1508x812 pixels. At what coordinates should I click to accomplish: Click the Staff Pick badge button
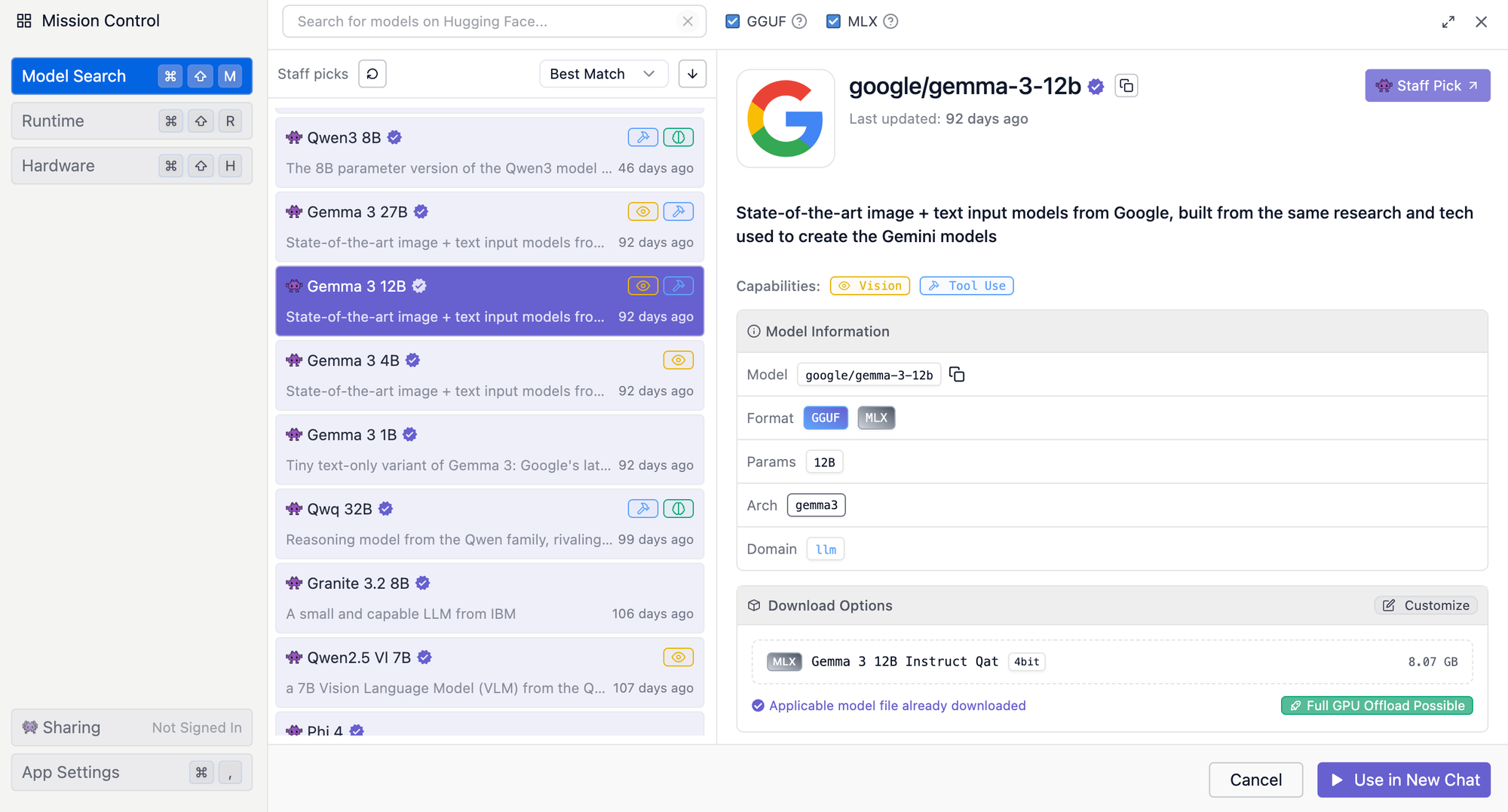click(x=1427, y=86)
